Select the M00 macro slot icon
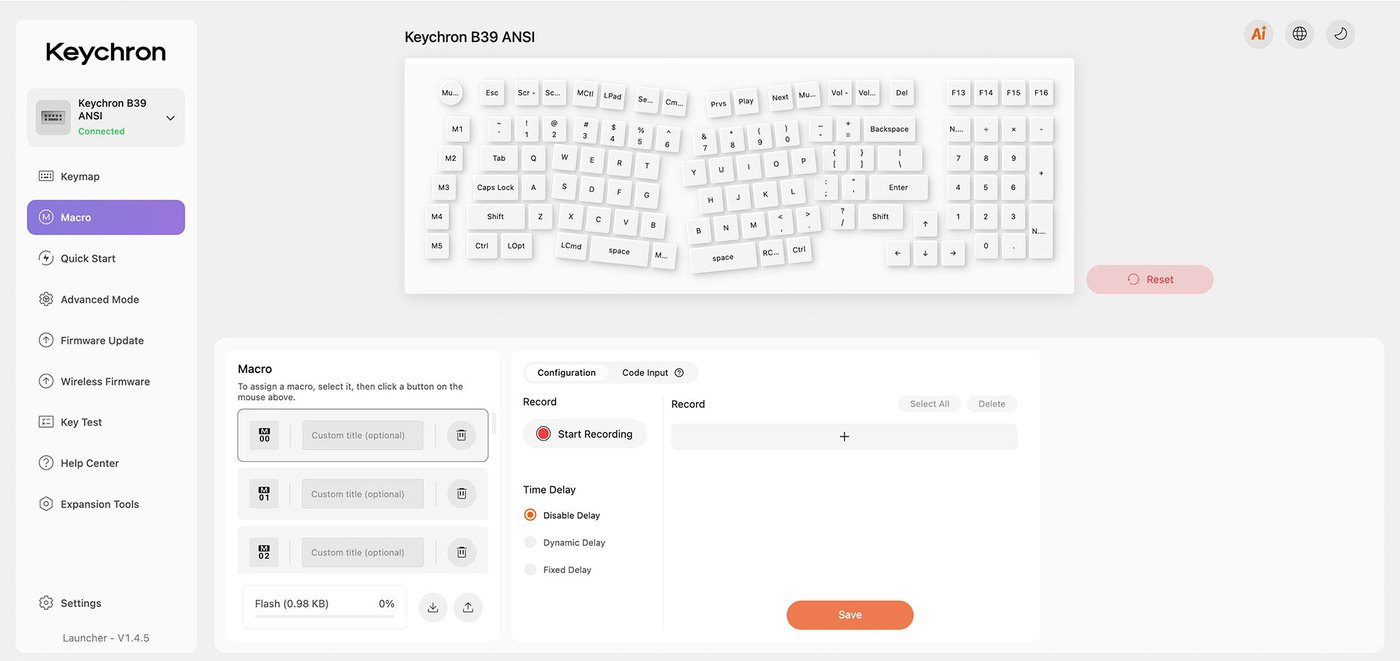 tap(264, 435)
